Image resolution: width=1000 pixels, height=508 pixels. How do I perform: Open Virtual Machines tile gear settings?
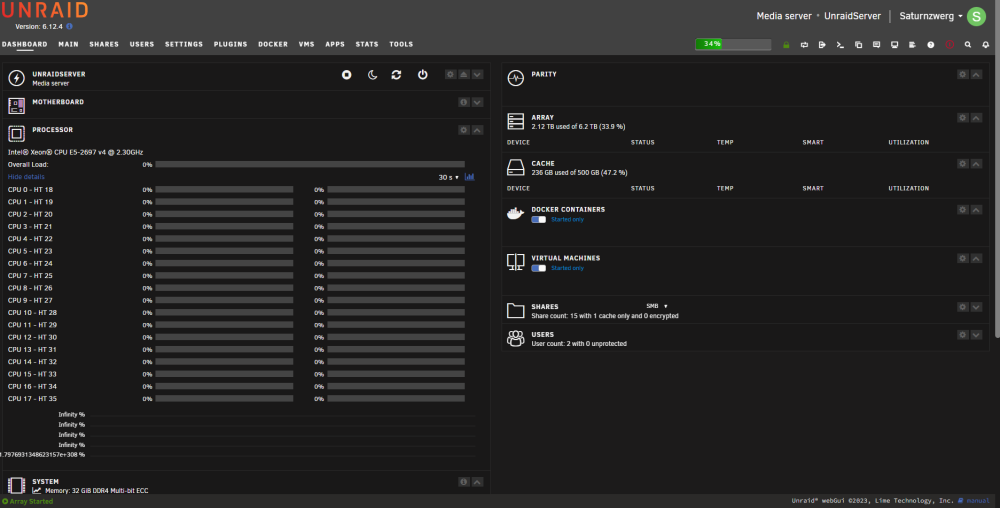click(962, 258)
